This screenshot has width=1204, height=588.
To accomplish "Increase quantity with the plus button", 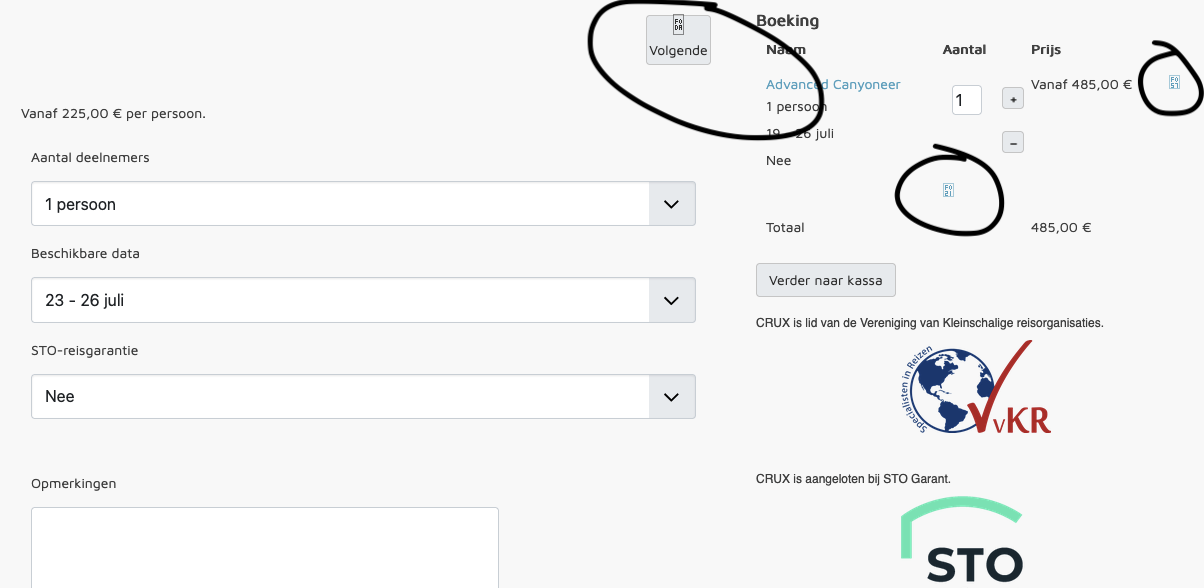I will click(x=1013, y=100).
